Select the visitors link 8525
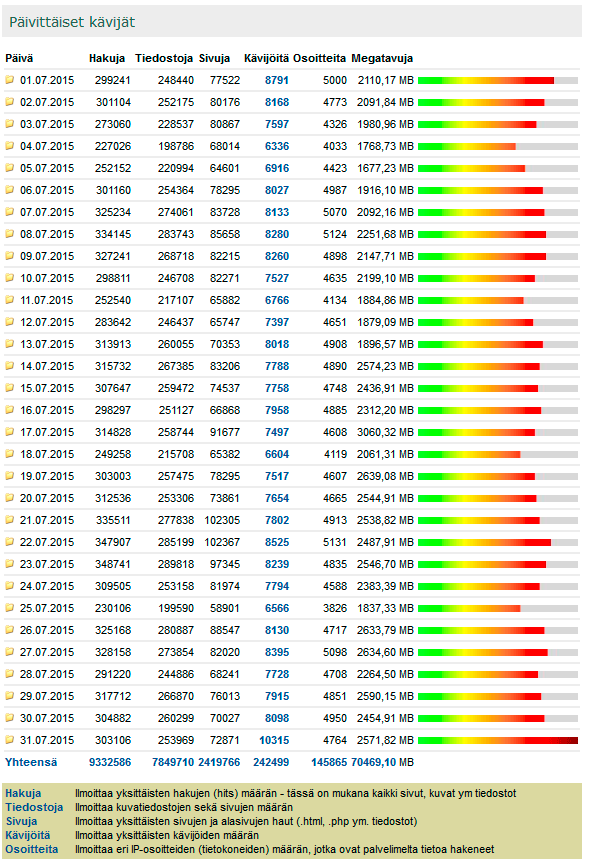This screenshot has height=866, width=589. coord(277,542)
